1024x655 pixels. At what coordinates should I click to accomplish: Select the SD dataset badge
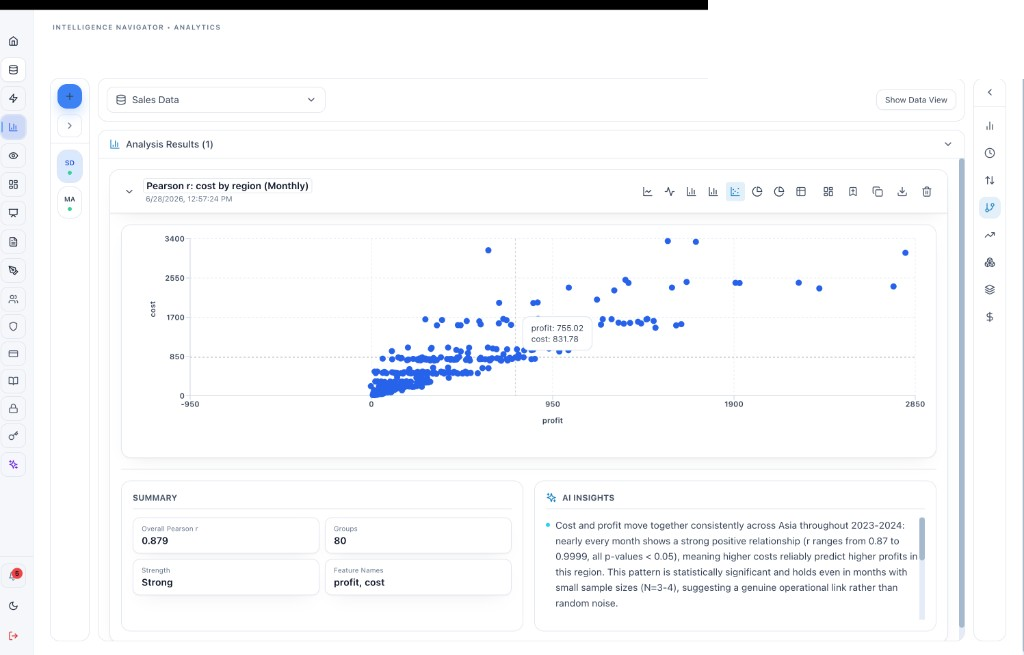(69, 167)
